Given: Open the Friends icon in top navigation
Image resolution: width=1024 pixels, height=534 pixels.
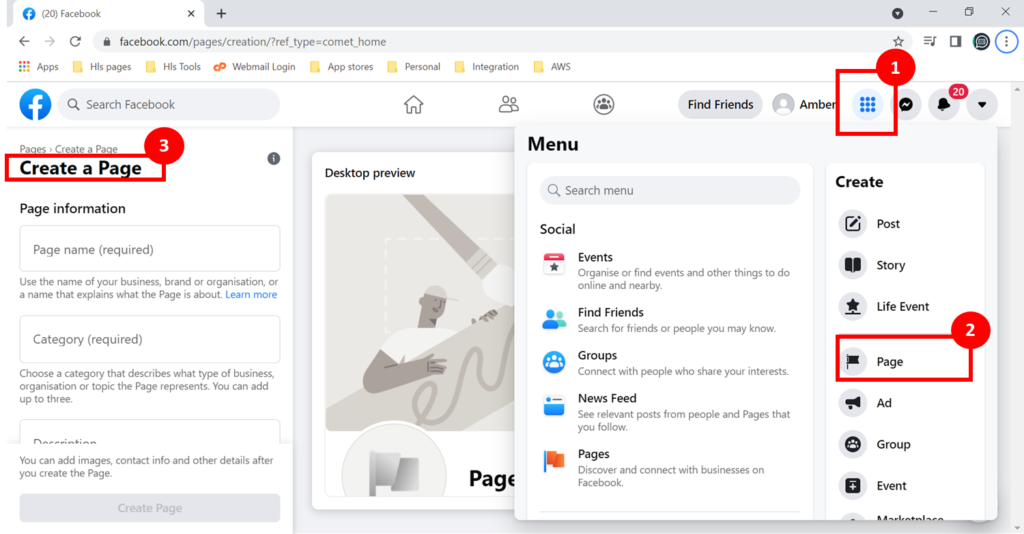Looking at the screenshot, I should (509, 104).
